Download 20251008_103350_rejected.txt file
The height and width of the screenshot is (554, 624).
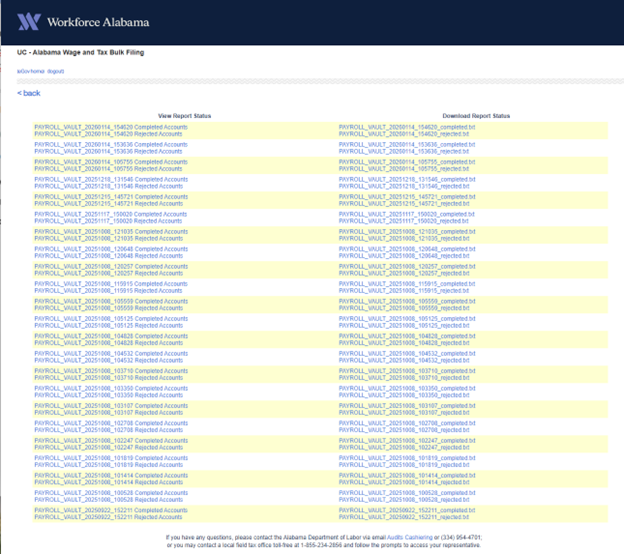(x=404, y=395)
